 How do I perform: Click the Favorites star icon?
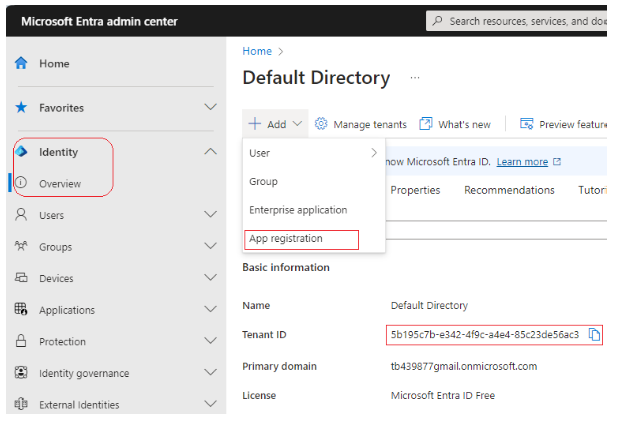point(21,107)
